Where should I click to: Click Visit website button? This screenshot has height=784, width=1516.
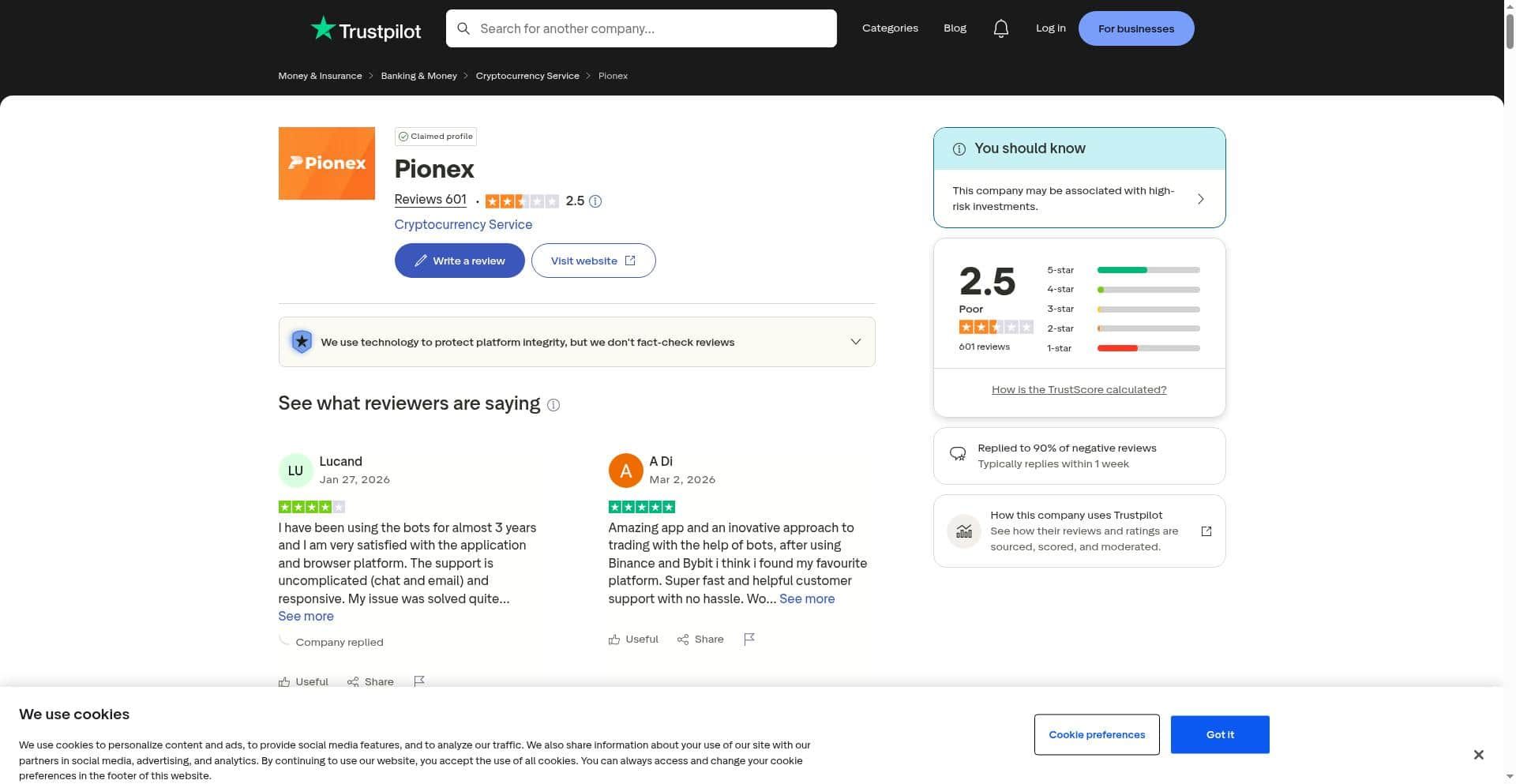point(593,261)
